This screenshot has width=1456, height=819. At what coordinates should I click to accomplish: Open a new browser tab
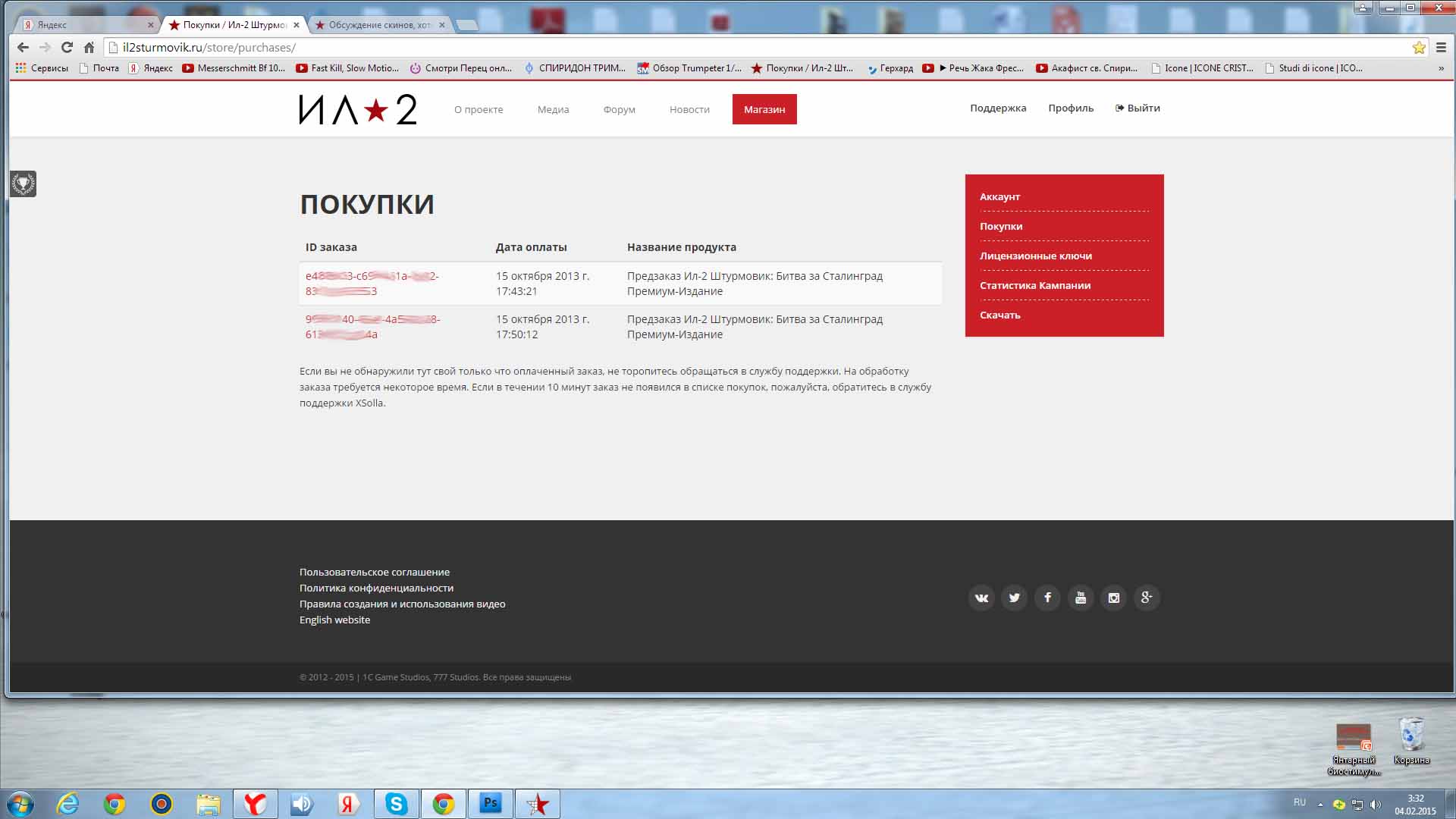[467, 25]
